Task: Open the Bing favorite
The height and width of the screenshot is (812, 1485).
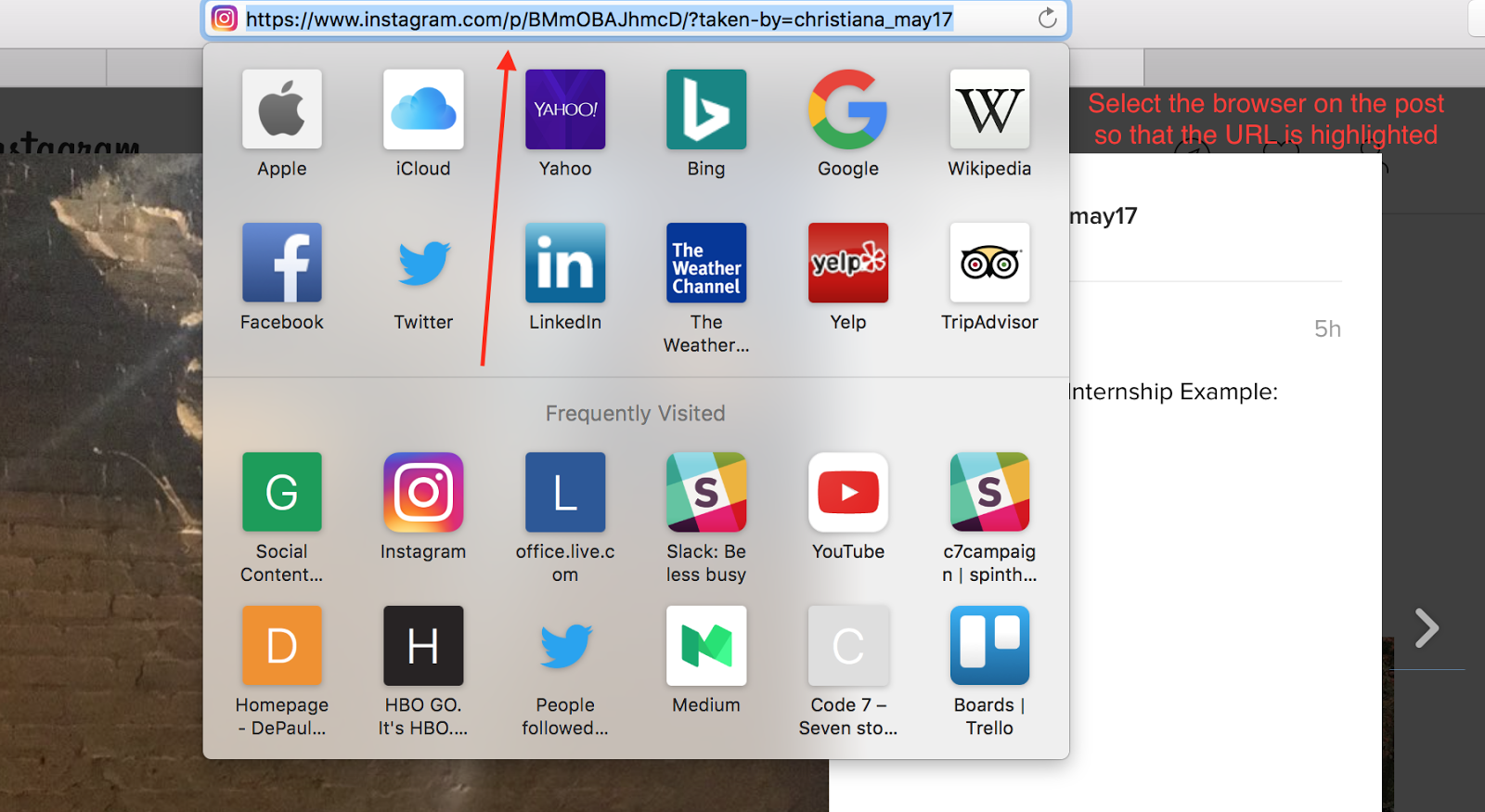Action: click(706, 110)
